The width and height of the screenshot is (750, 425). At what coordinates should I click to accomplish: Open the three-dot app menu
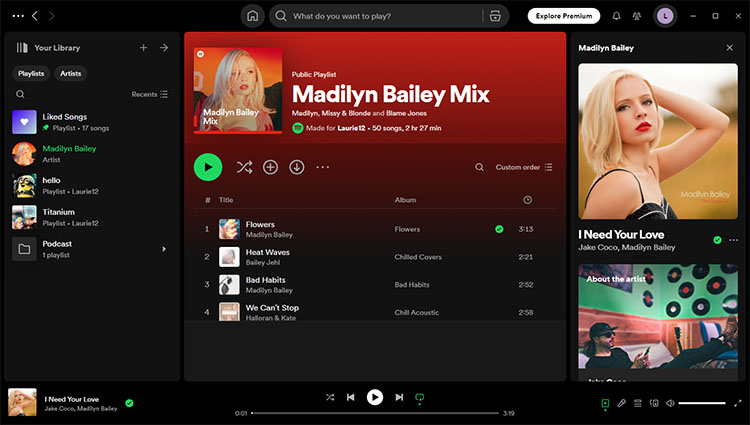pyautogui.click(x=18, y=16)
